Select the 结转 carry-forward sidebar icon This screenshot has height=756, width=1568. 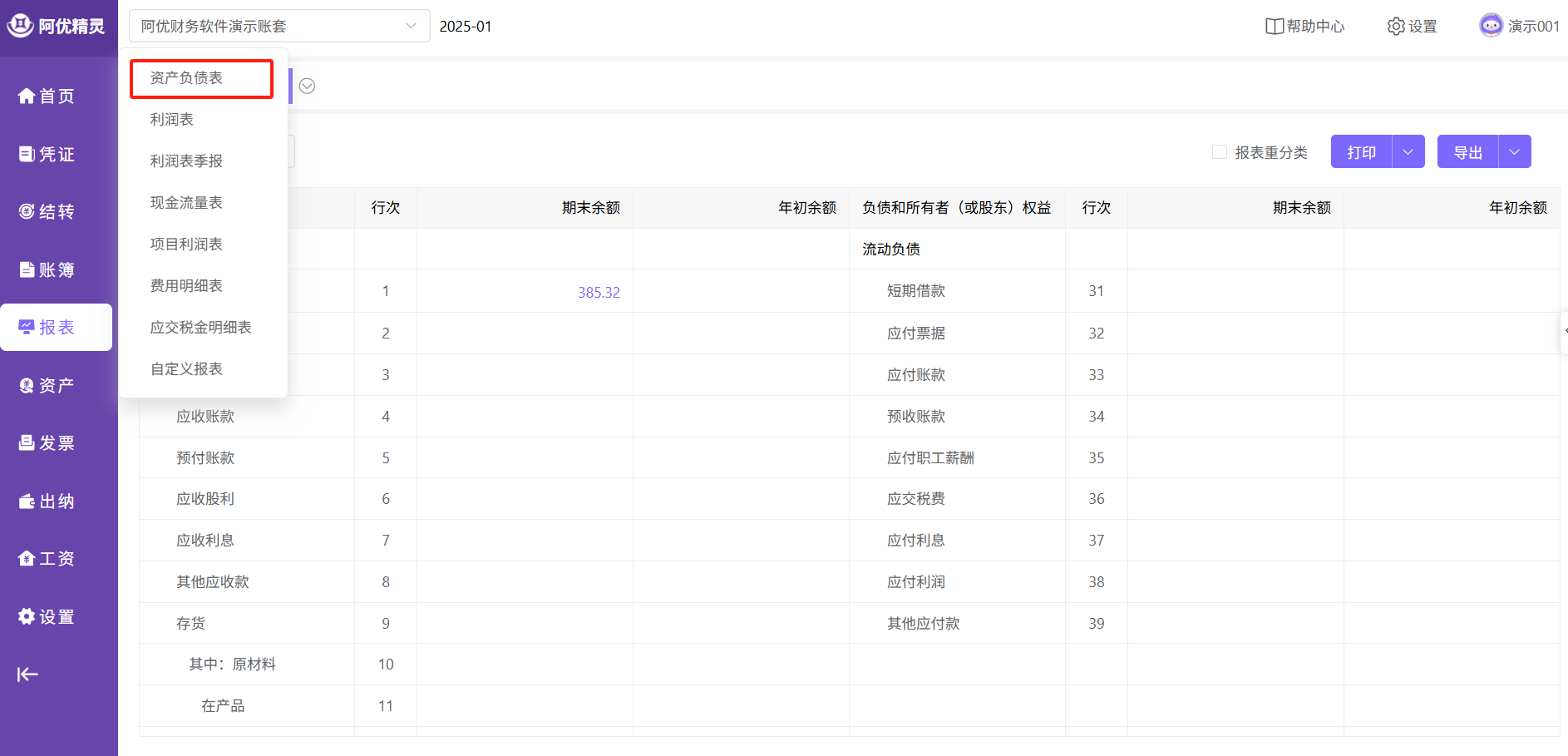pyautogui.click(x=27, y=211)
